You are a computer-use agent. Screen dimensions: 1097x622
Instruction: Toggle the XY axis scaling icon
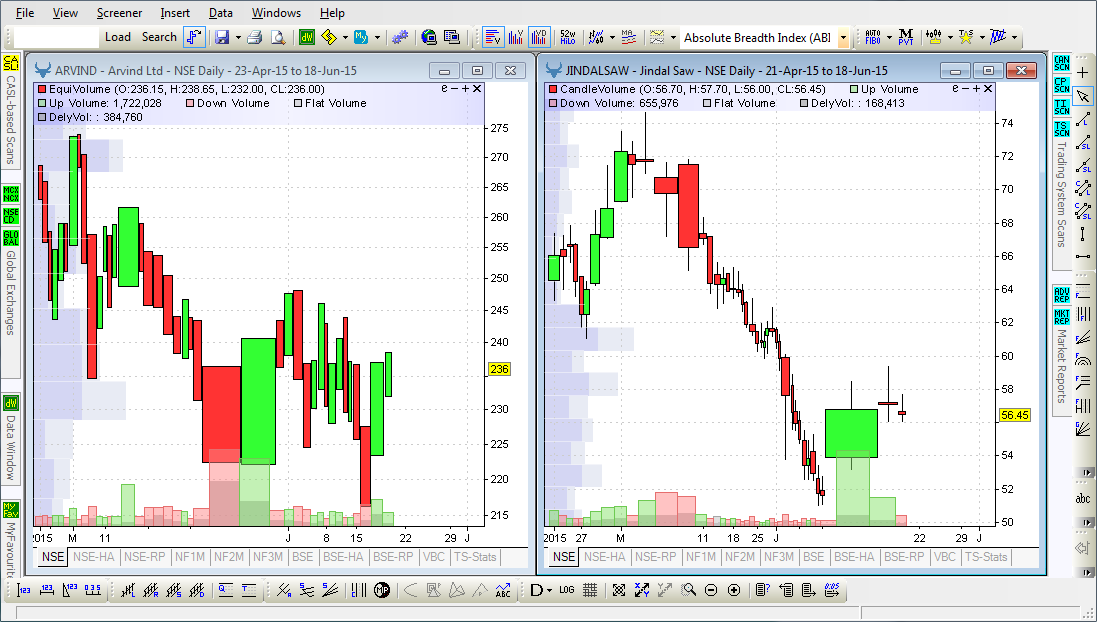(642, 590)
